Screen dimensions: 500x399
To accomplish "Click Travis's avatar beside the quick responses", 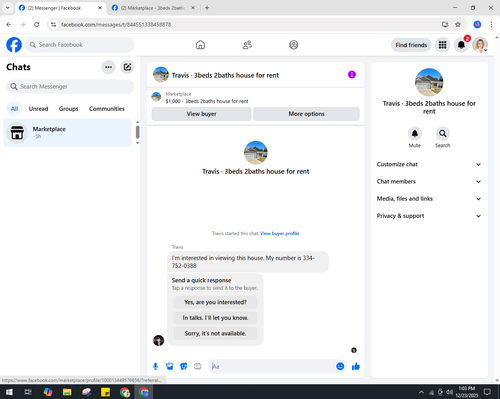I will [158, 340].
